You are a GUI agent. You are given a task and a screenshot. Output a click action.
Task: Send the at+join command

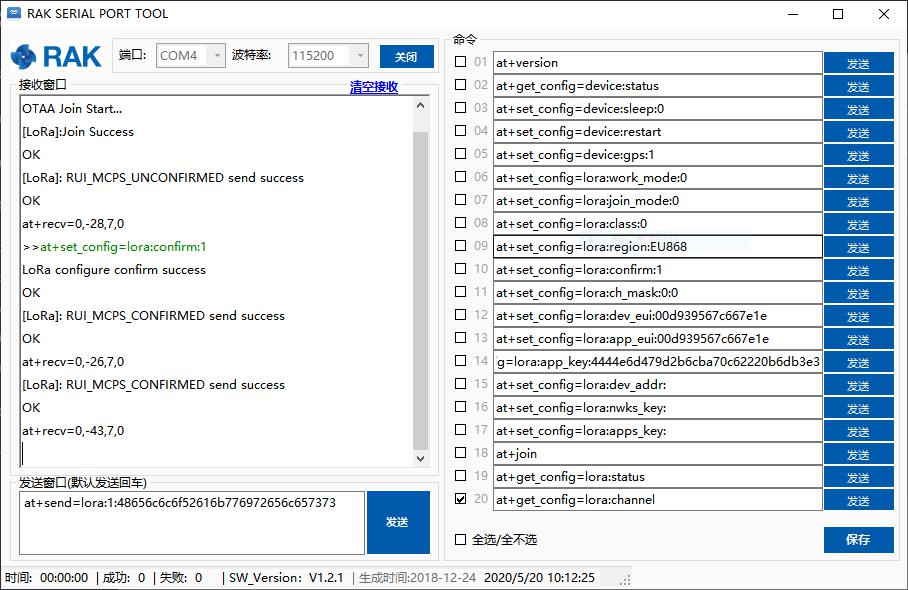click(858, 455)
